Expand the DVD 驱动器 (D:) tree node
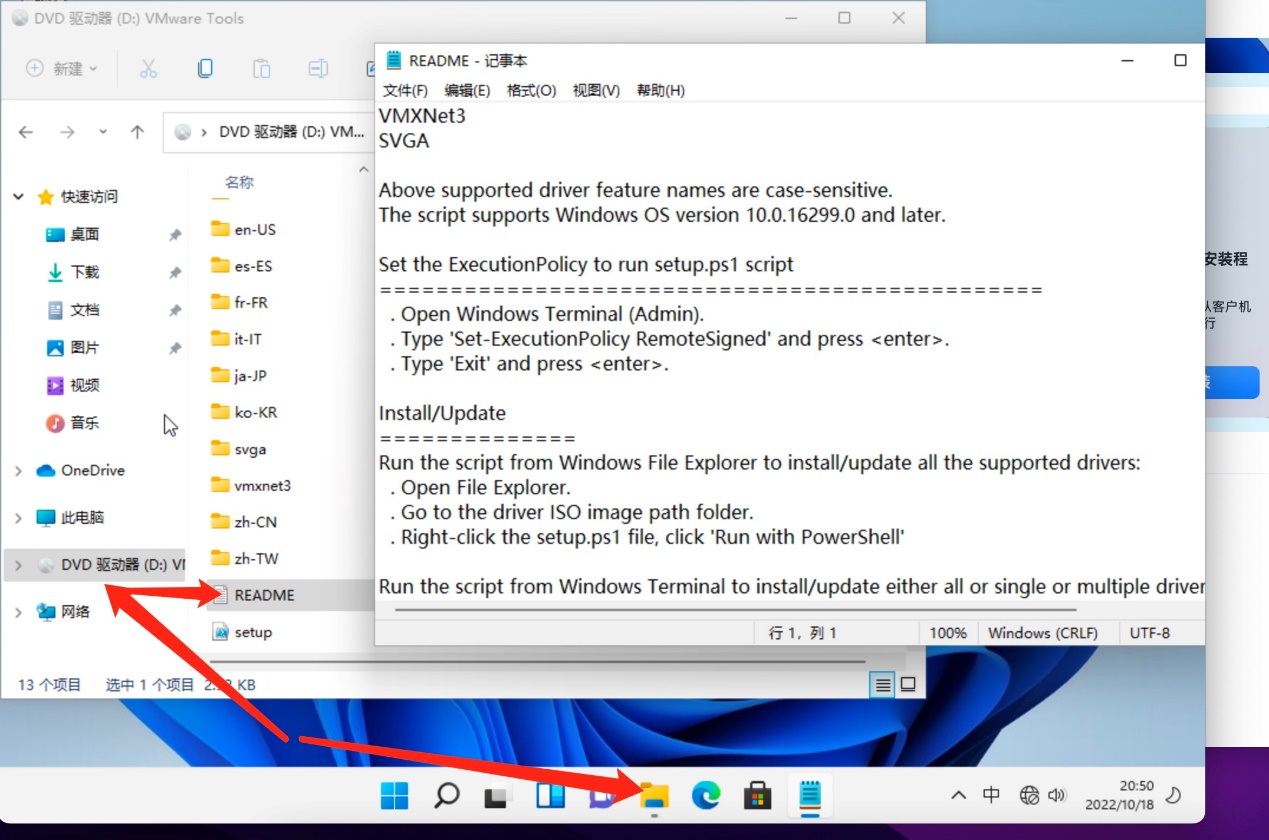Screen dimensions: 1269x840 coord(19,565)
